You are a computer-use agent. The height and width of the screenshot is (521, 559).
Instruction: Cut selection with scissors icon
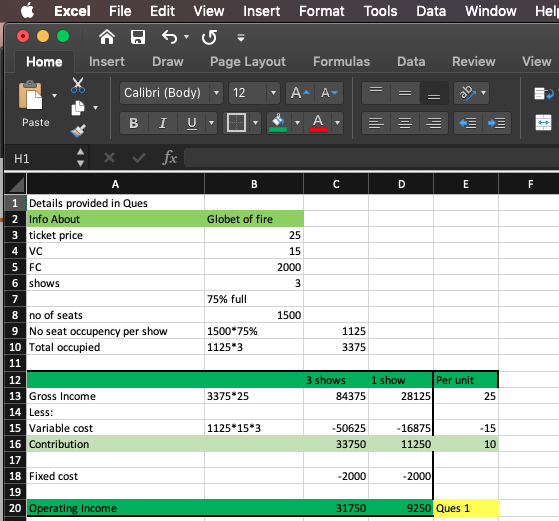[x=78, y=86]
